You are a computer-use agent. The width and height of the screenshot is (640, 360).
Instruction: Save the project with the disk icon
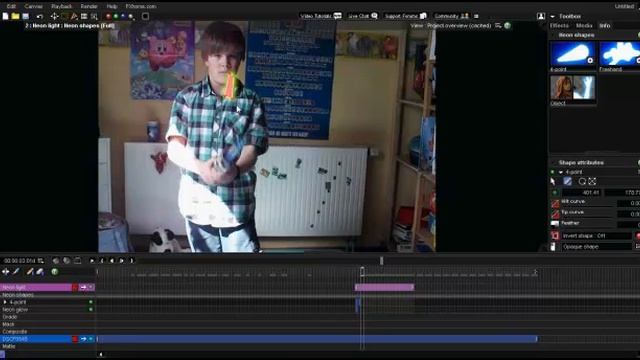point(26,16)
